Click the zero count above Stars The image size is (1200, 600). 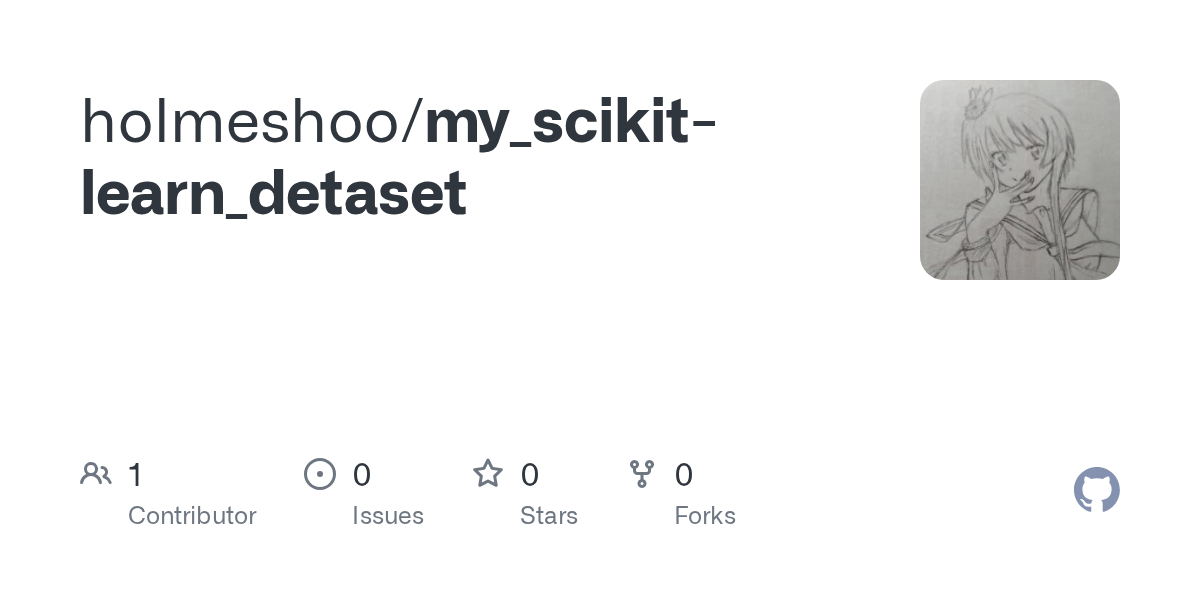tap(530, 475)
